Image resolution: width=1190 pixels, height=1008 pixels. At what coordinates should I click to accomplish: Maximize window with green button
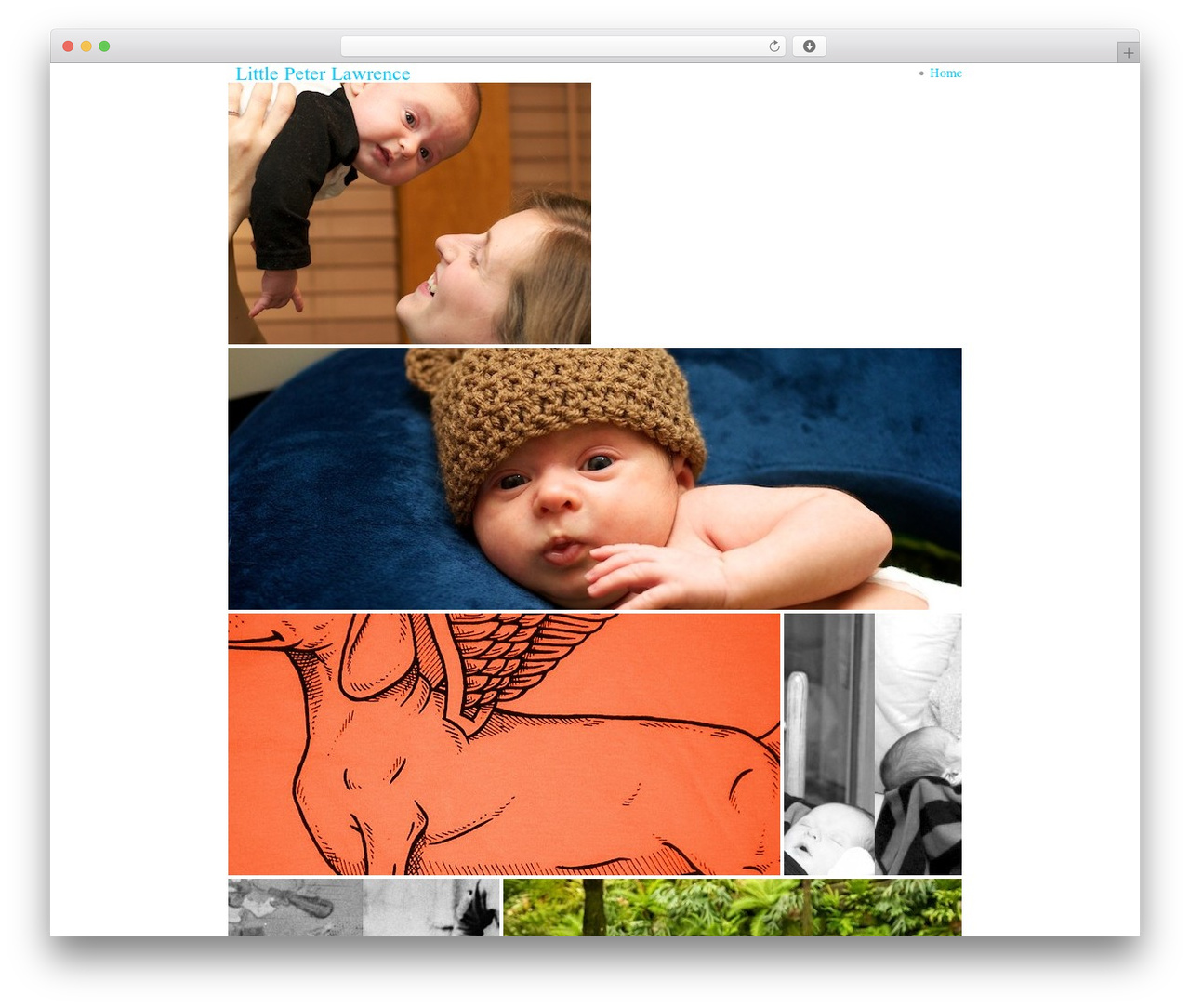(x=104, y=46)
